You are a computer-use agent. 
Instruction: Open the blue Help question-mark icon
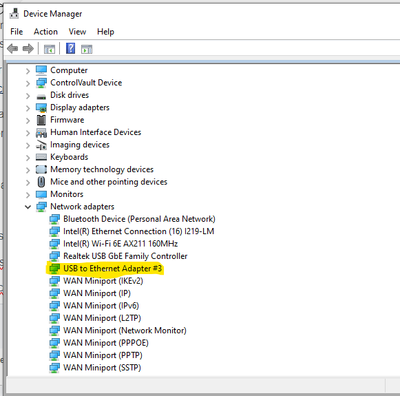tap(70, 49)
